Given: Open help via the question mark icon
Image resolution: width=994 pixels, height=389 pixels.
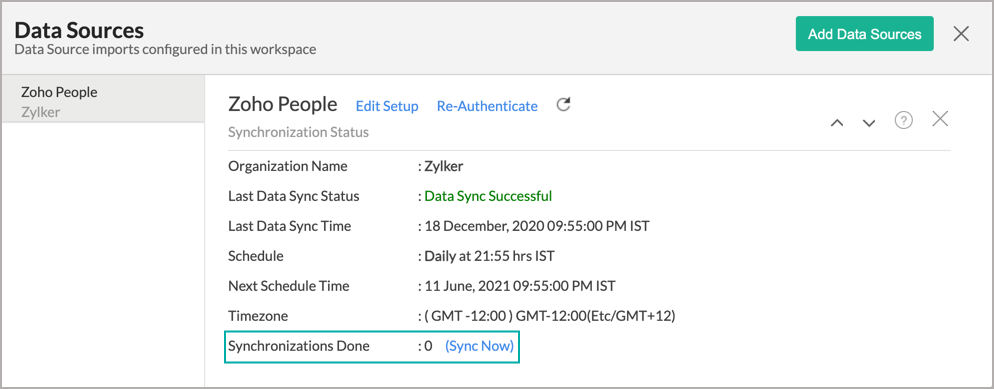Looking at the screenshot, I should pyautogui.click(x=903, y=120).
